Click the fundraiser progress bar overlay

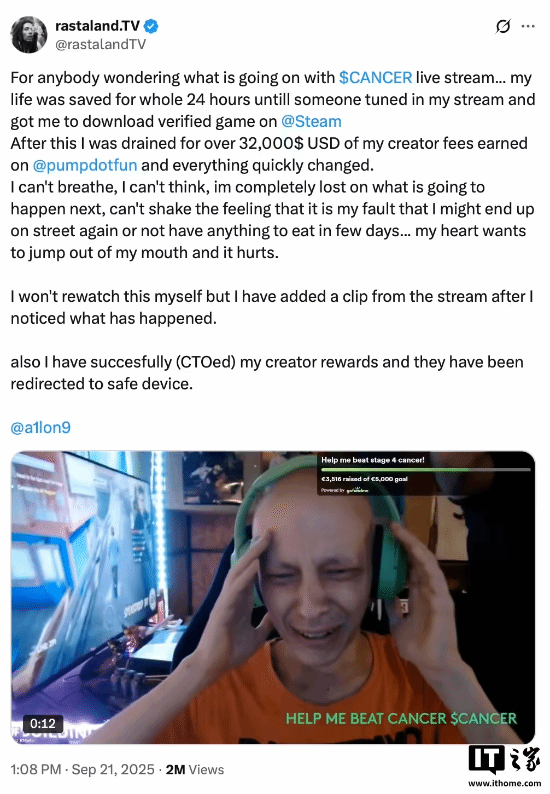pos(425,469)
